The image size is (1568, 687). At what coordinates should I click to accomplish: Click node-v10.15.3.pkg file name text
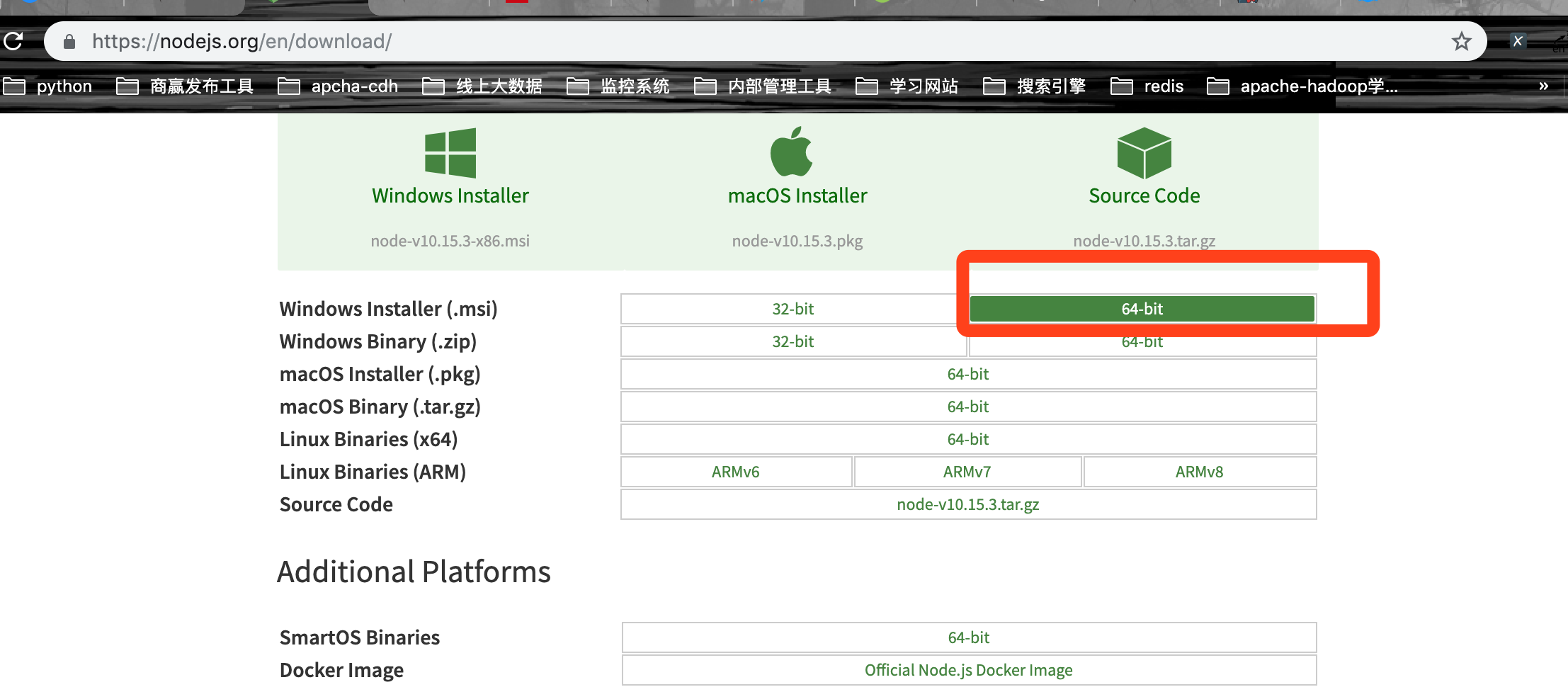[x=797, y=241]
